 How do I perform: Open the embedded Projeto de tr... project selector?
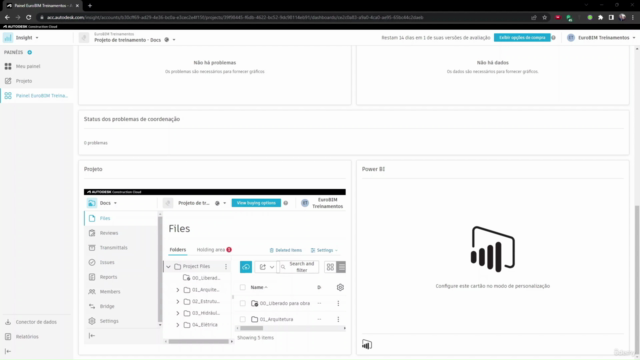pos(224,203)
